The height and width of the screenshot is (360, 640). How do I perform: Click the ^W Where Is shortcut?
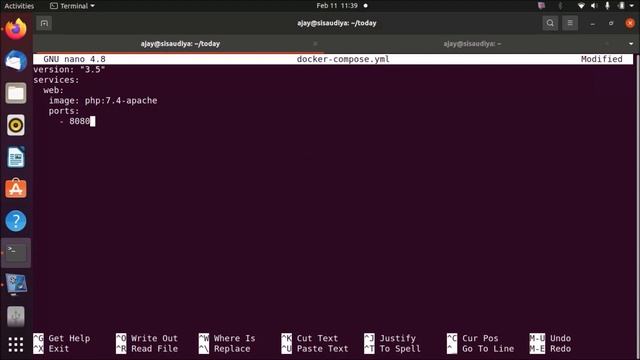pos(227,338)
